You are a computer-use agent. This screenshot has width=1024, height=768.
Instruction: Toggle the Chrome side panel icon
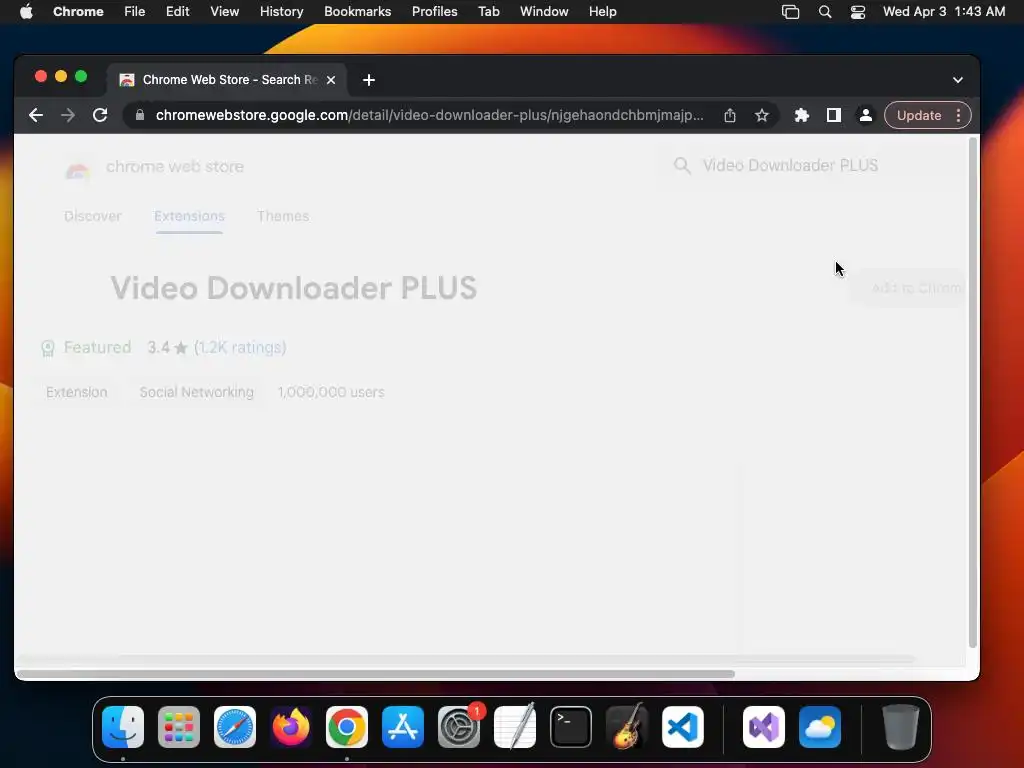[x=833, y=116]
